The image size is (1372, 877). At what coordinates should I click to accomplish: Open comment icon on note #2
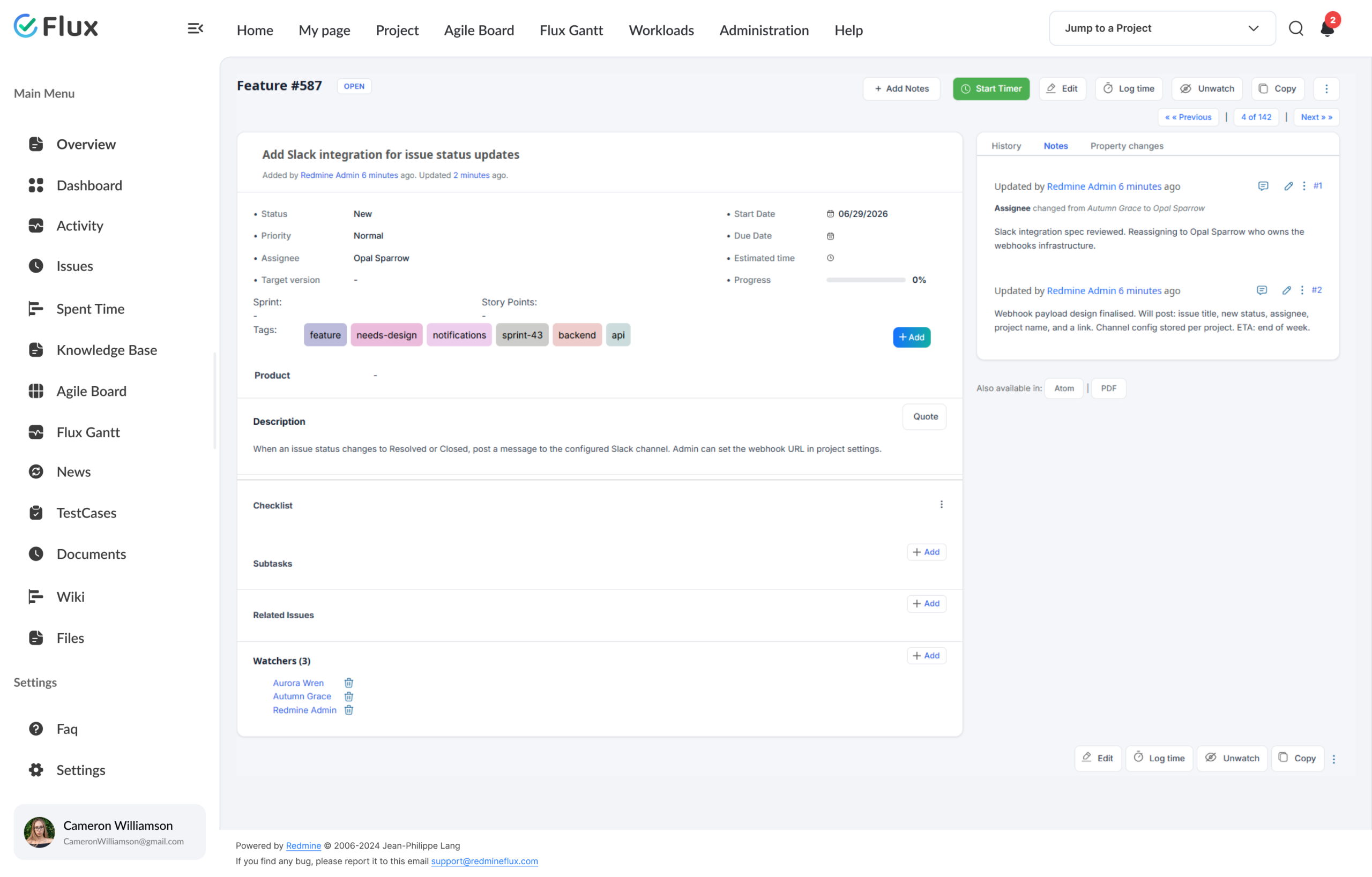tap(1262, 290)
